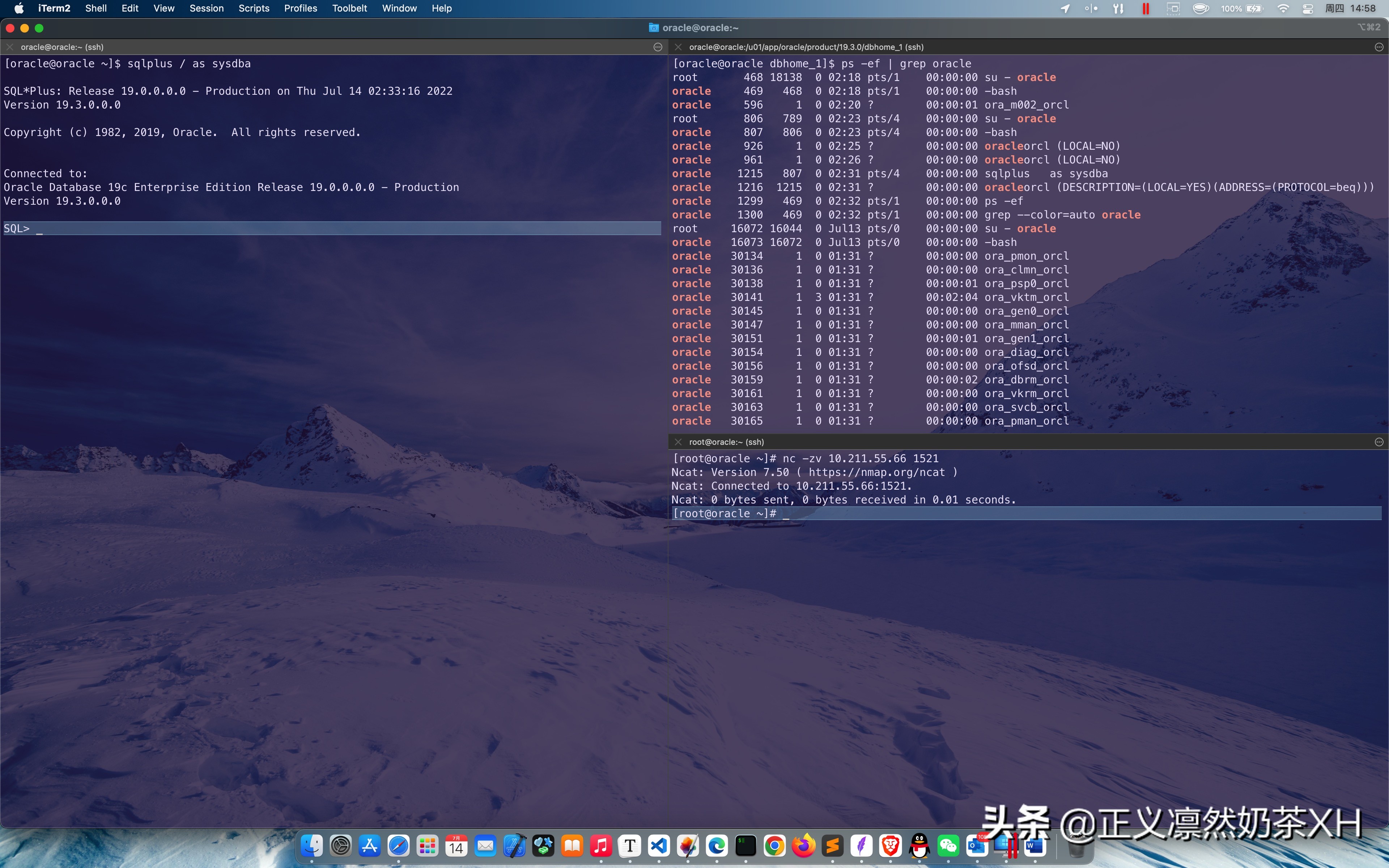This screenshot has width=1389, height=868.
Task: Close the oracle@oracle:~ (ssh) tab
Action: [x=10, y=47]
